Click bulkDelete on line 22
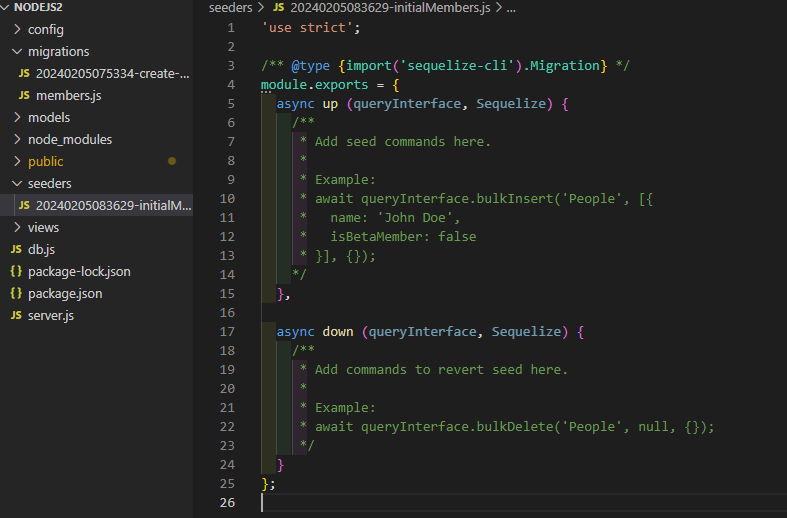The image size is (787, 518). (514, 427)
